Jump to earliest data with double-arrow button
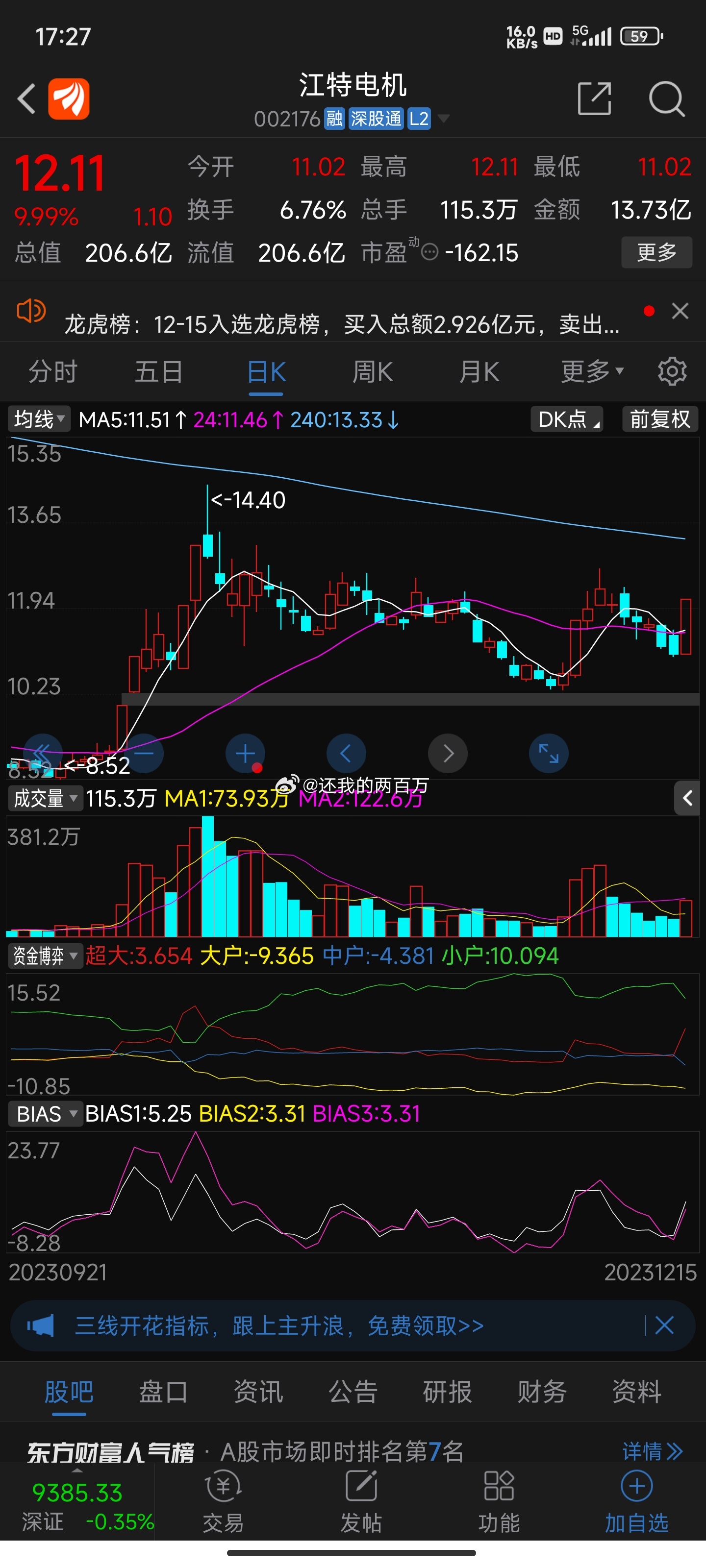The image size is (706, 1568). (x=43, y=754)
